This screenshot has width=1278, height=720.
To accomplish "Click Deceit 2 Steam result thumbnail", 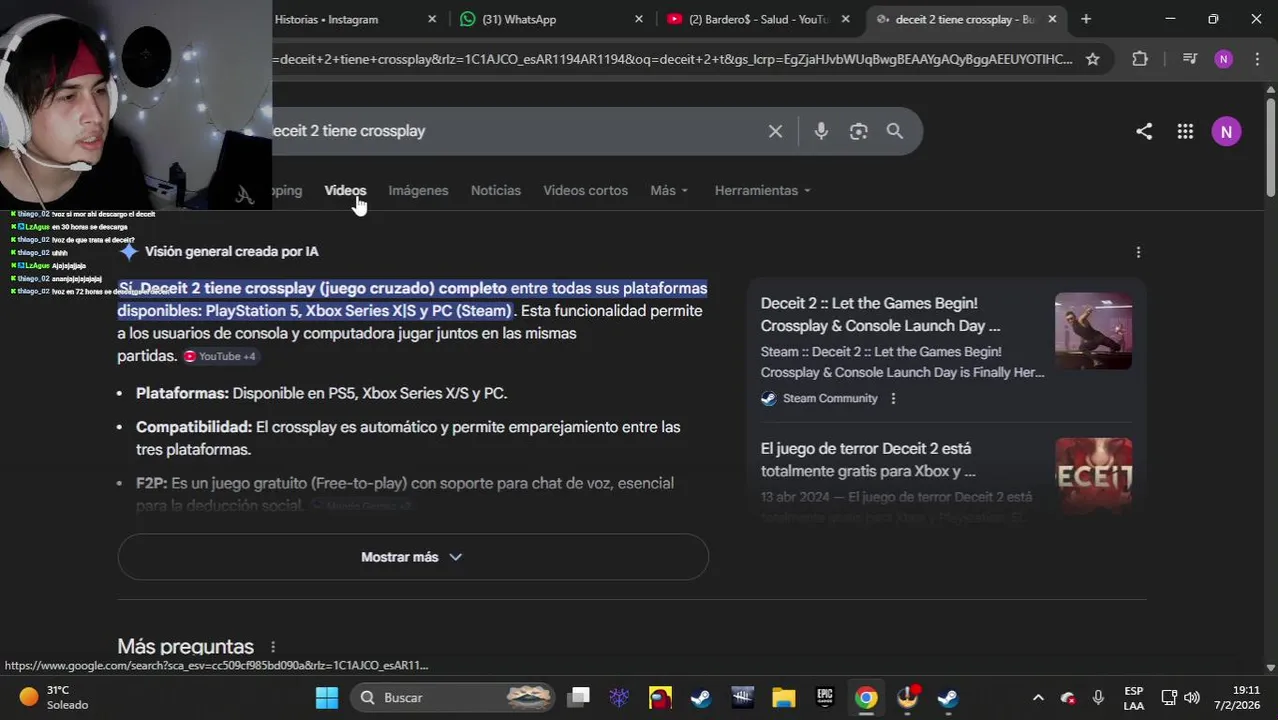I will tap(1093, 331).
